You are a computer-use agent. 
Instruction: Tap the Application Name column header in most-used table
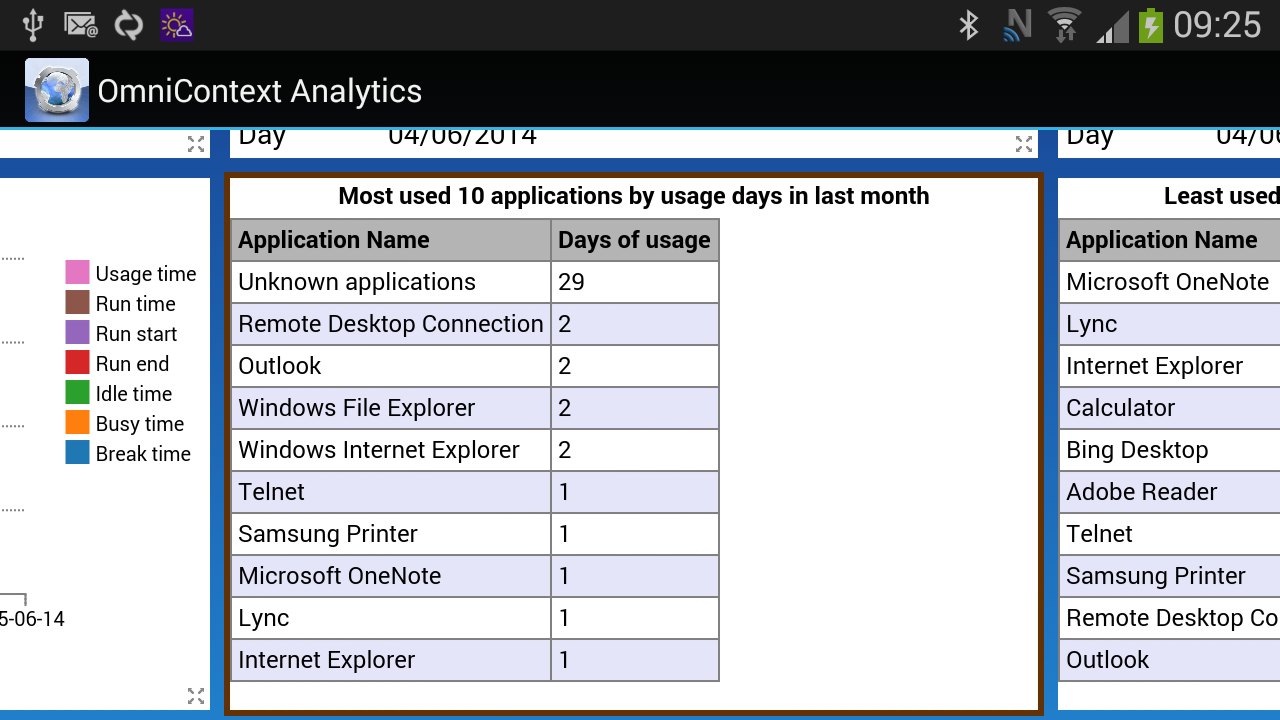391,240
